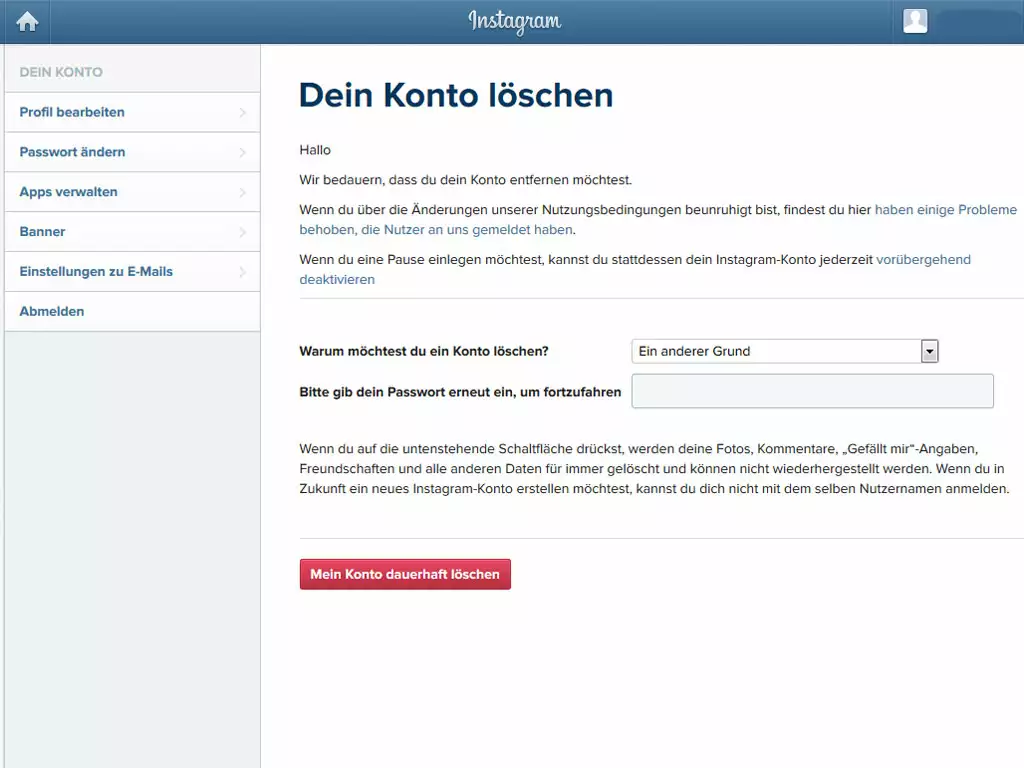1024x768 pixels.
Task: Click the chevron arrow beside Profil bearbeiten
Action: [243, 113]
